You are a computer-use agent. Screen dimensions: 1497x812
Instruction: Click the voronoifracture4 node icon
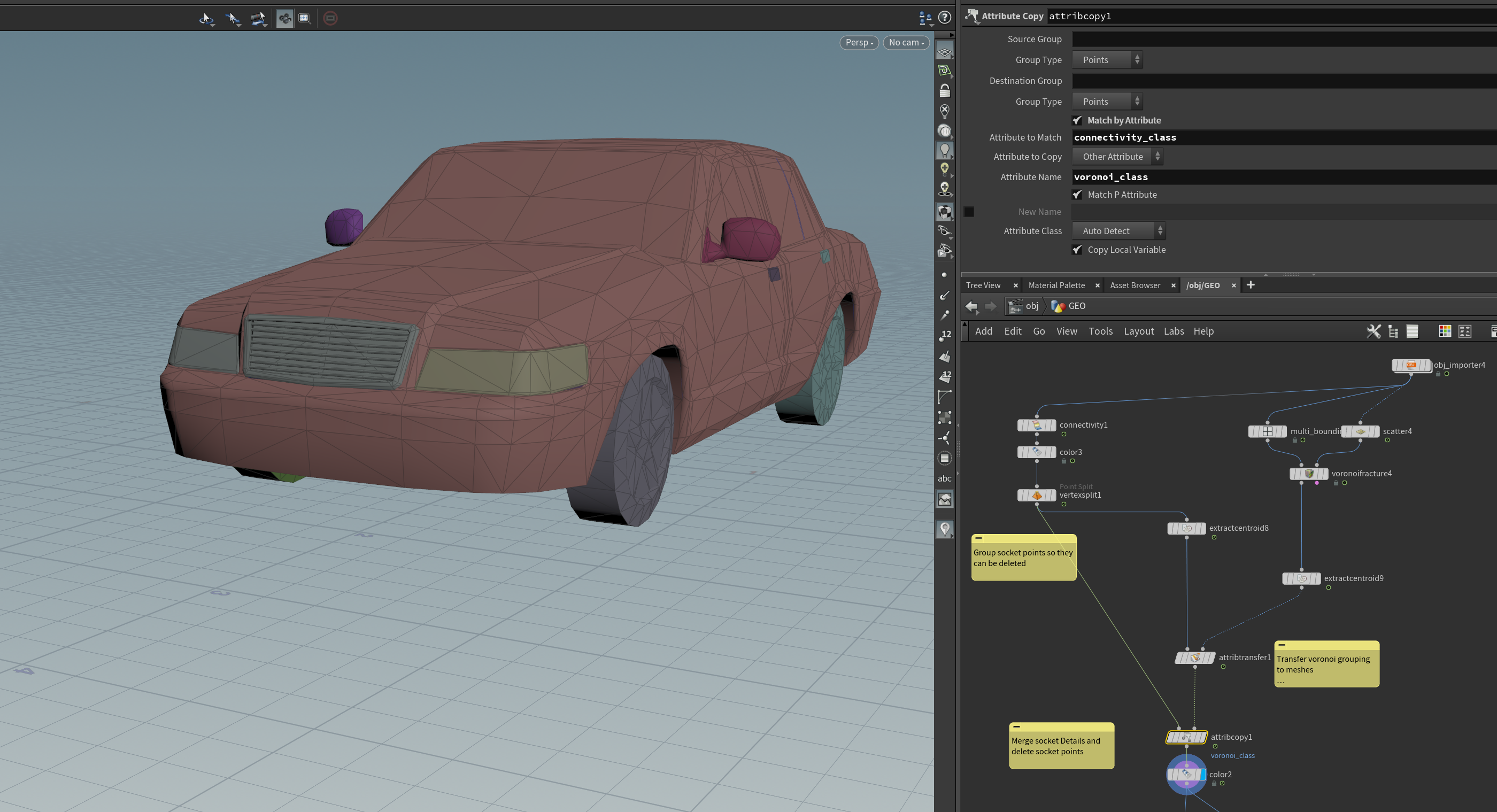pos(1309,474)
